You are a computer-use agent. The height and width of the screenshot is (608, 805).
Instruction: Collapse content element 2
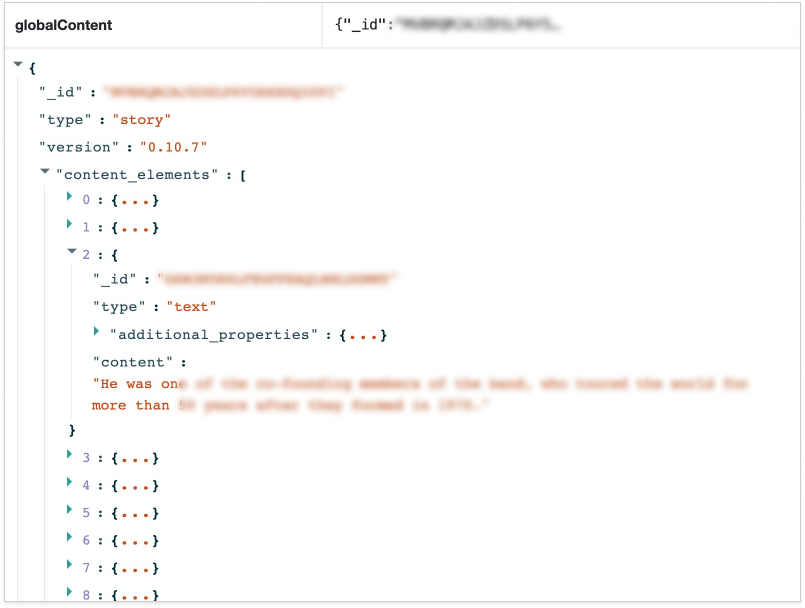pos(72,252)
